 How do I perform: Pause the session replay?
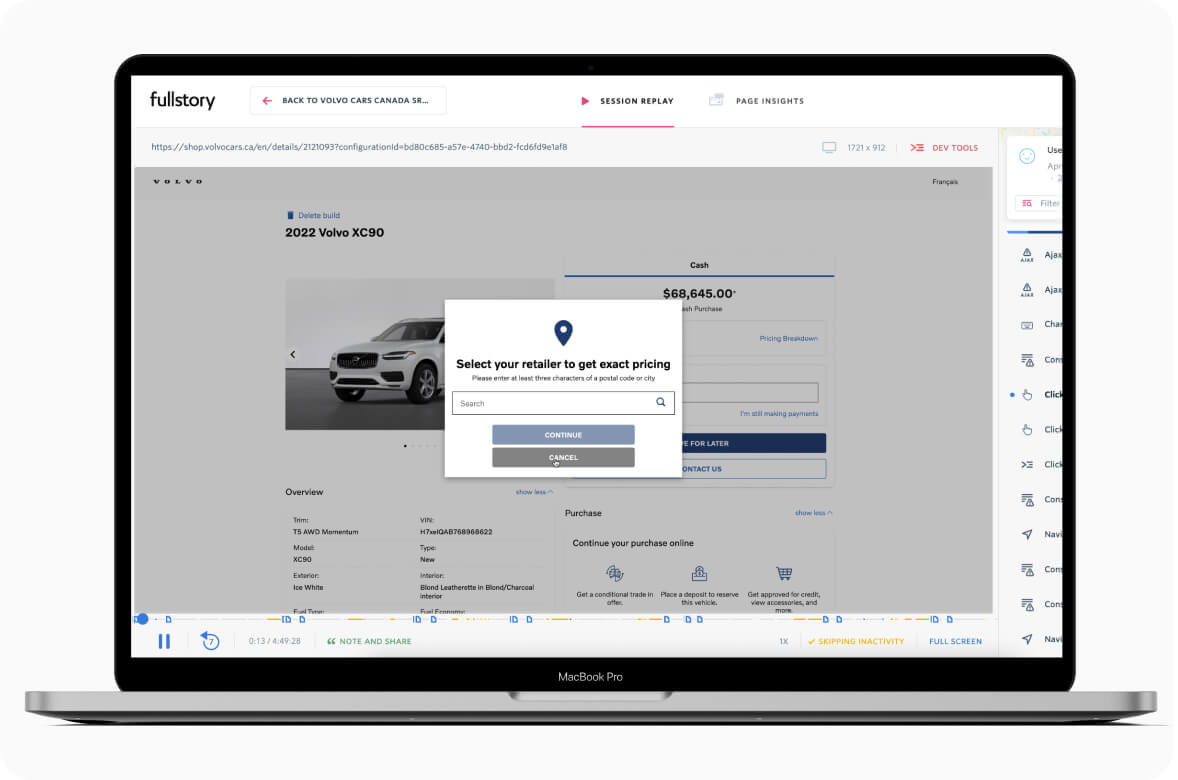tap(165, 642)
